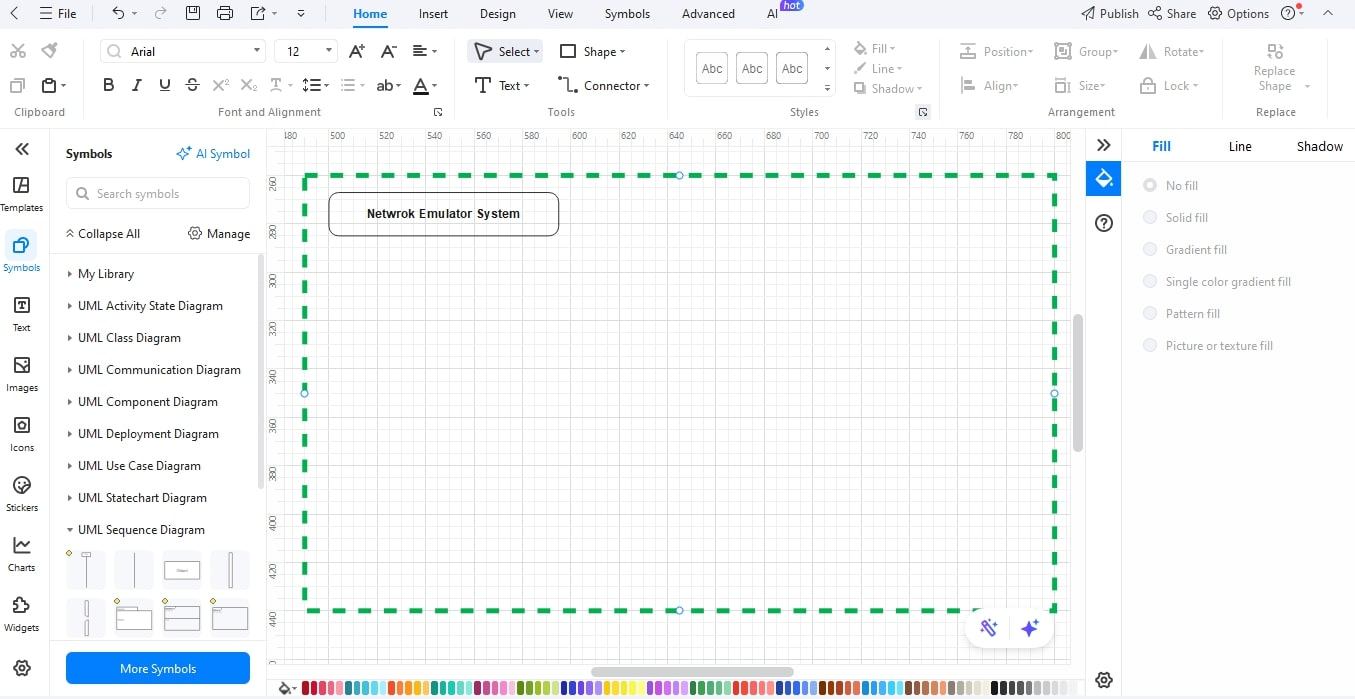This screenshot has width=1355, height=699.
Task: Increase font size with larger A icon
Action: (357, 51)
